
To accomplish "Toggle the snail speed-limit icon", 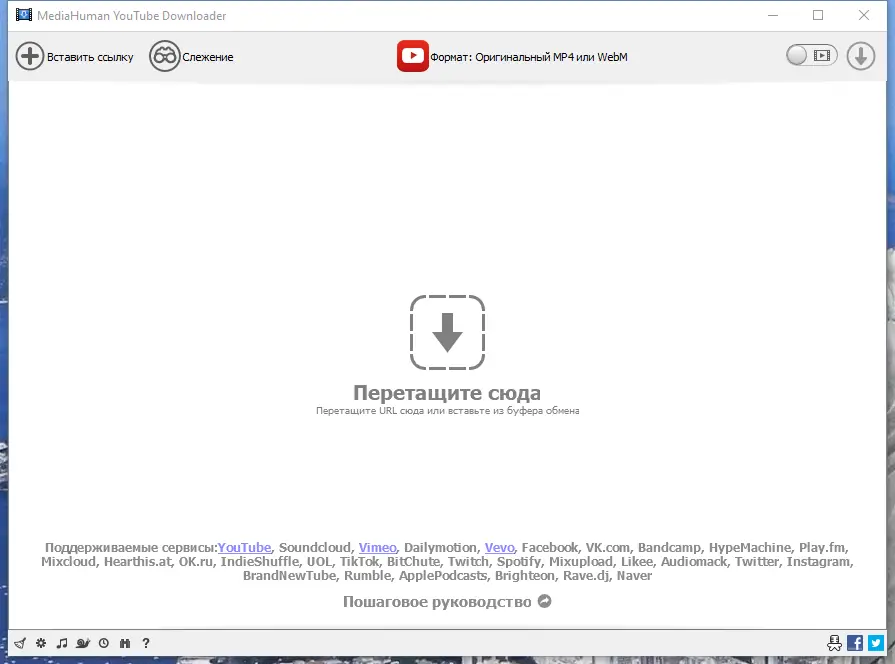I will [x=83, y=643].
